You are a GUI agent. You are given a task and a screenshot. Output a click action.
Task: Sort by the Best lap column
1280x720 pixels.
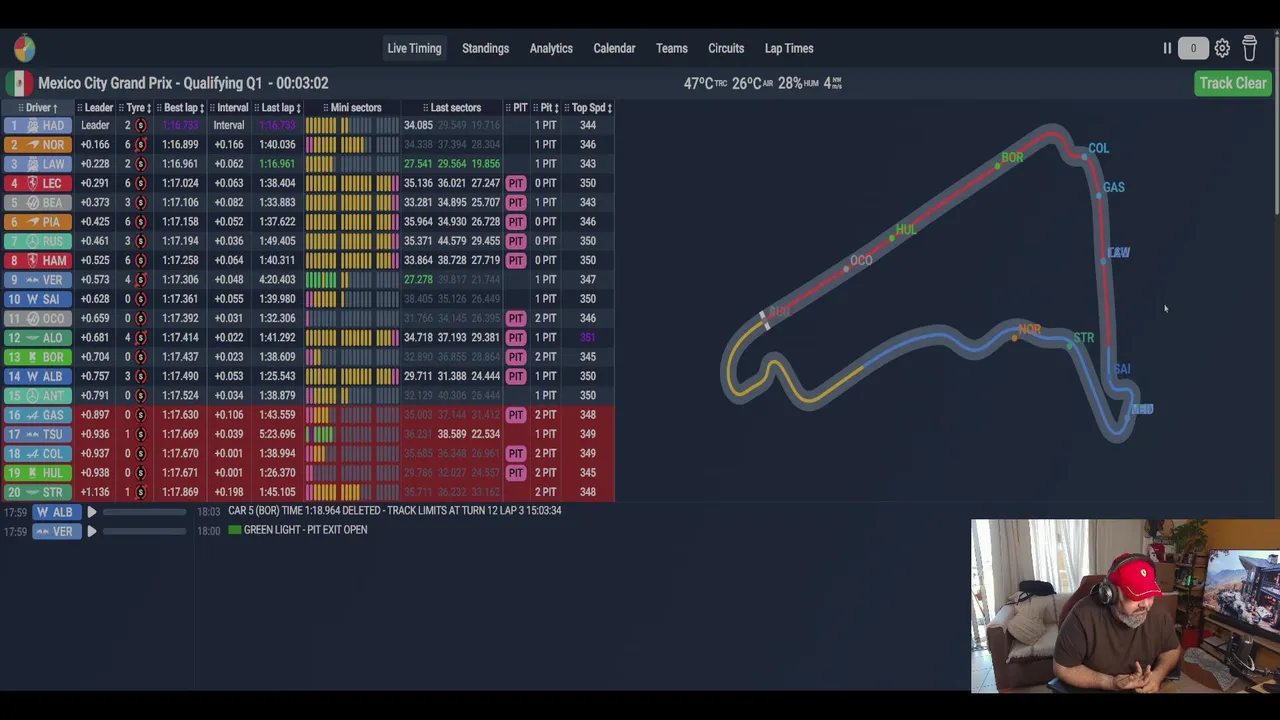pyautogui.click(x=180, y=107)
